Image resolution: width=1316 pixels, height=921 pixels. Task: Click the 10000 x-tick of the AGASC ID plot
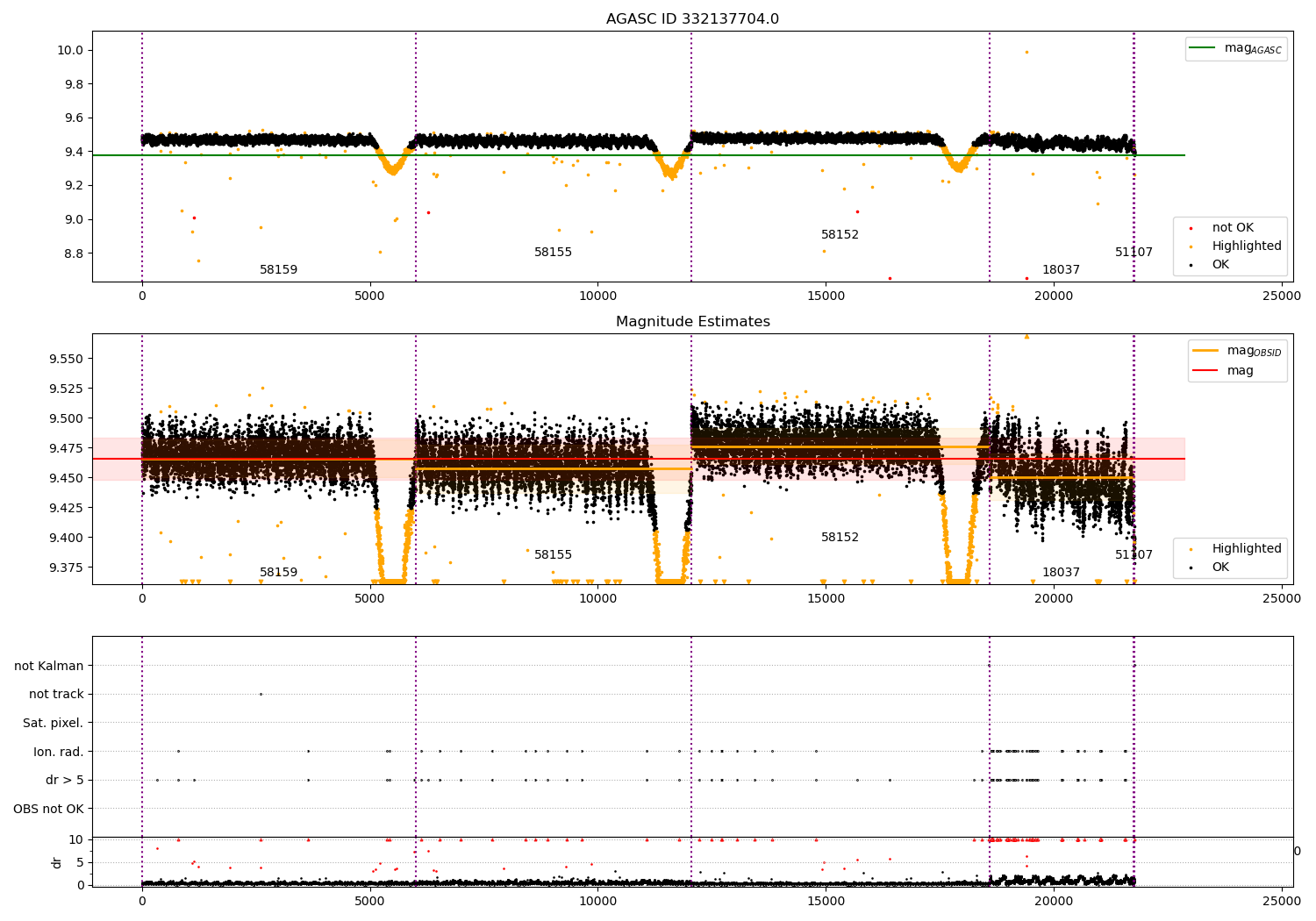597,296
